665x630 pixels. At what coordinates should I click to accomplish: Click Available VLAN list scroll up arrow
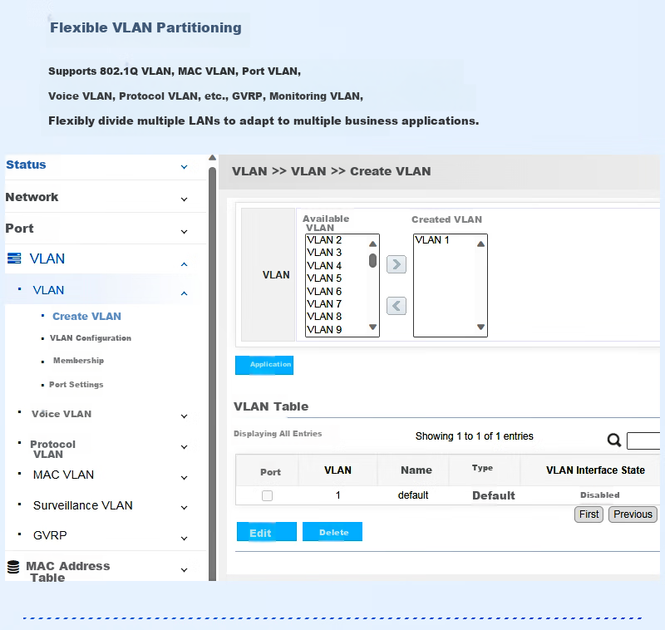pyautogui.click(x=372, y=244)
